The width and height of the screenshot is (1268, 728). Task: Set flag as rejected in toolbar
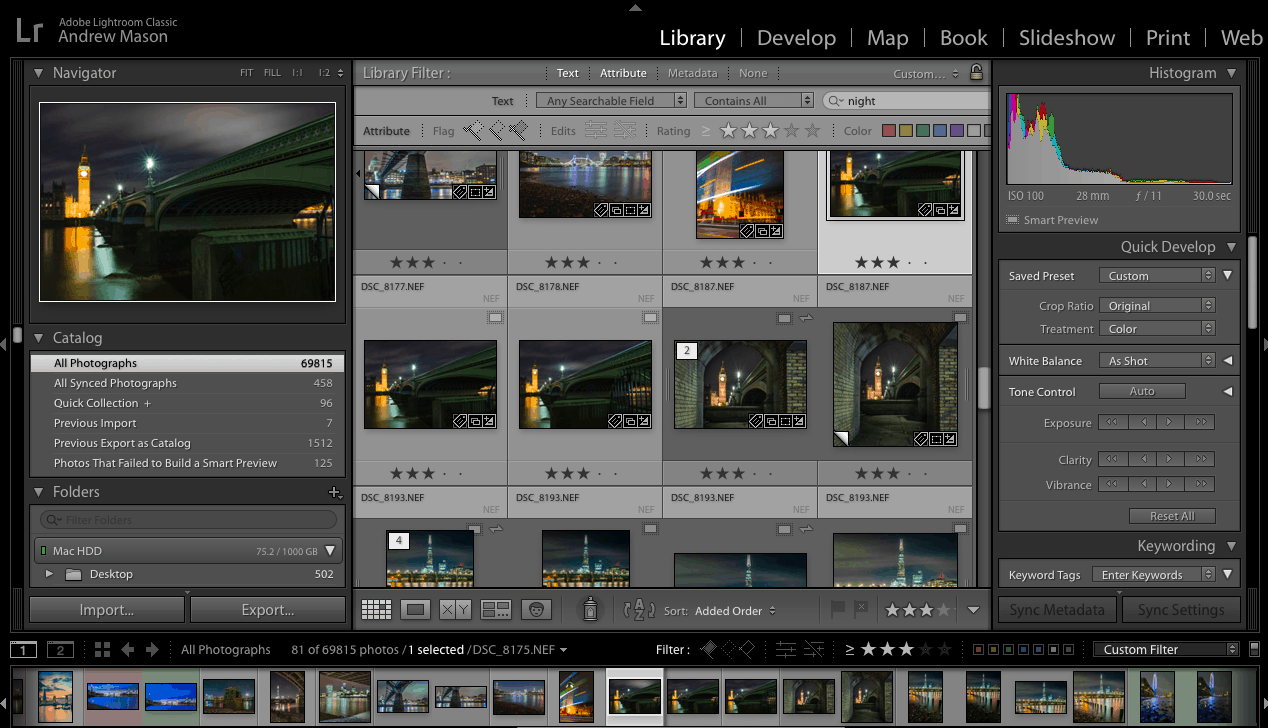861,608
